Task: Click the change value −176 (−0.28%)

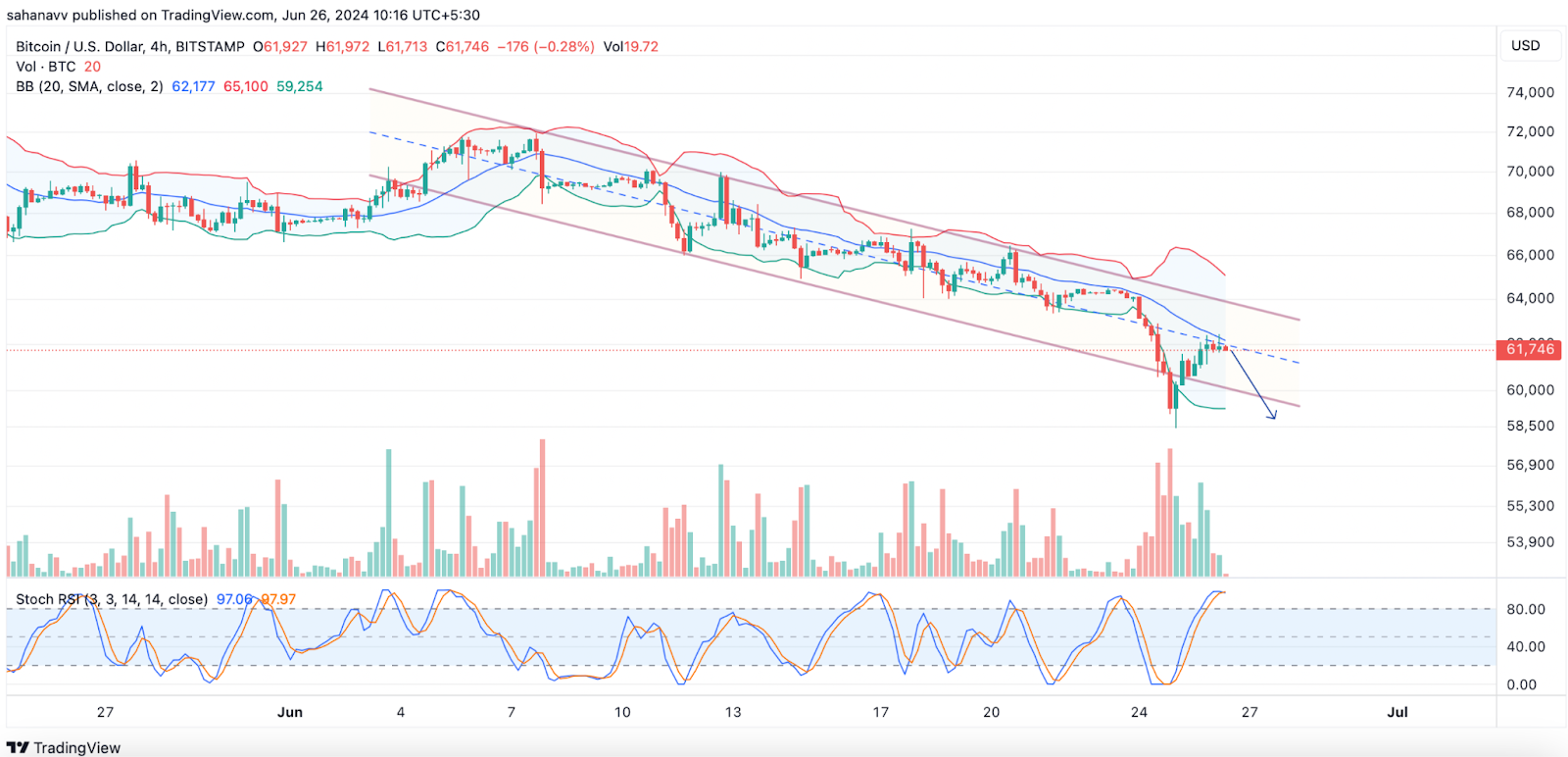Action: (x=546, y=46)
